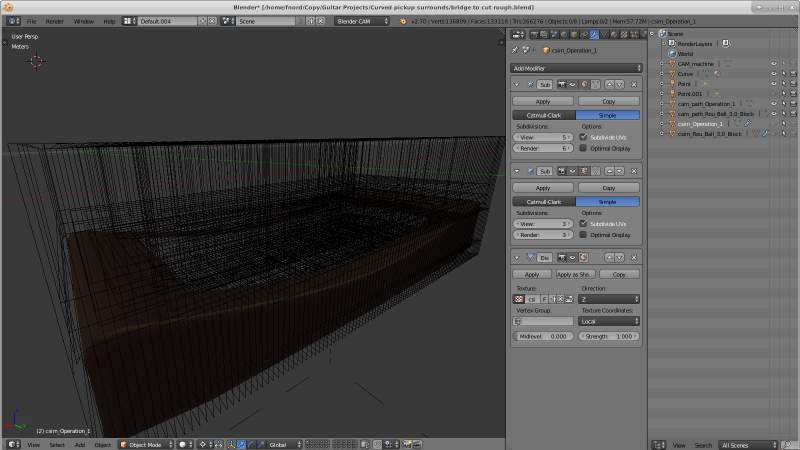The height and width of the screenshot is (450, 800).
Task: Click the Displace Strength slider field
Action: tap(610, 336)
